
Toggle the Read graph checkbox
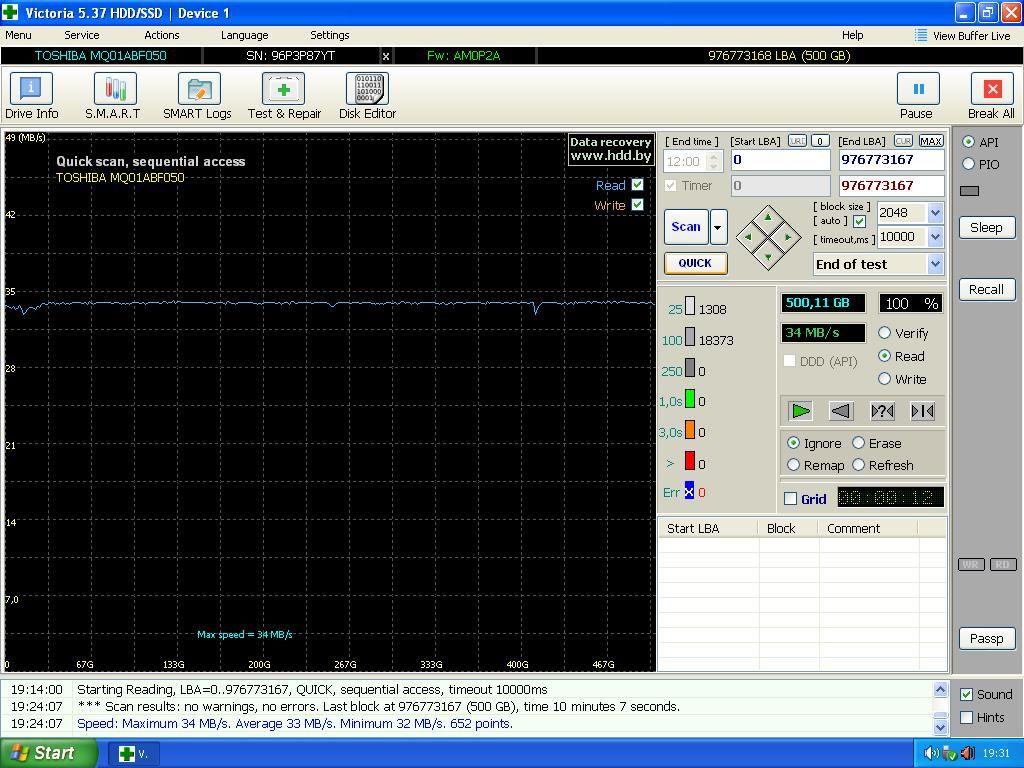point(637,185)
